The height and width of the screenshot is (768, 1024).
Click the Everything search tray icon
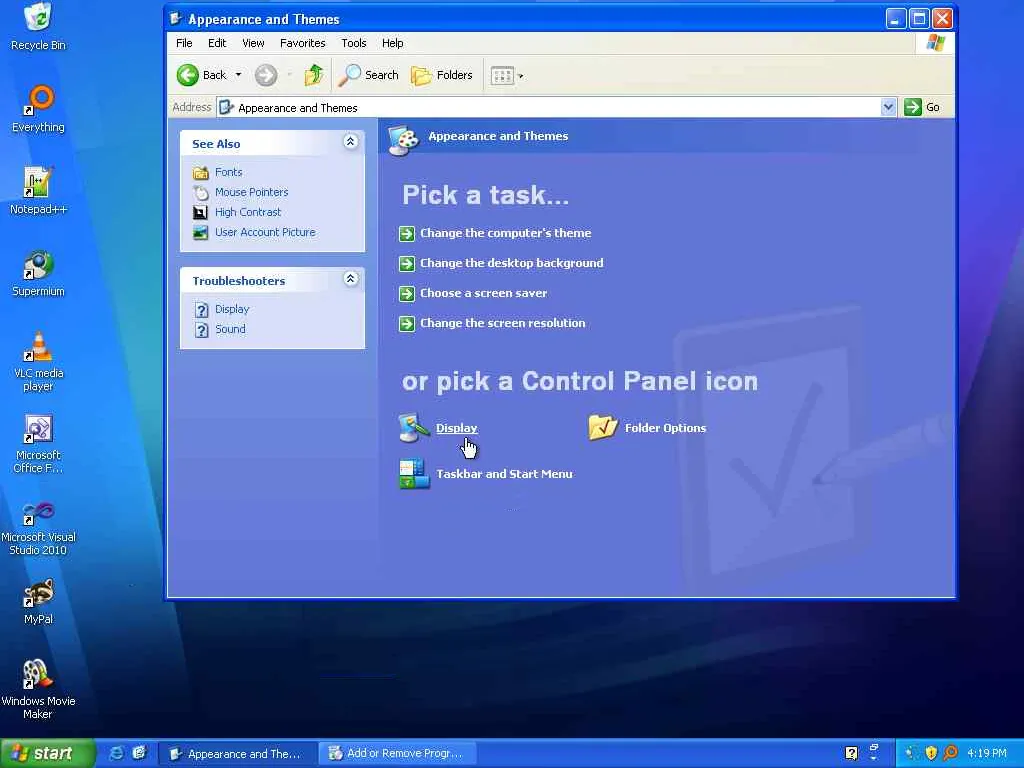tap(951, 753)
